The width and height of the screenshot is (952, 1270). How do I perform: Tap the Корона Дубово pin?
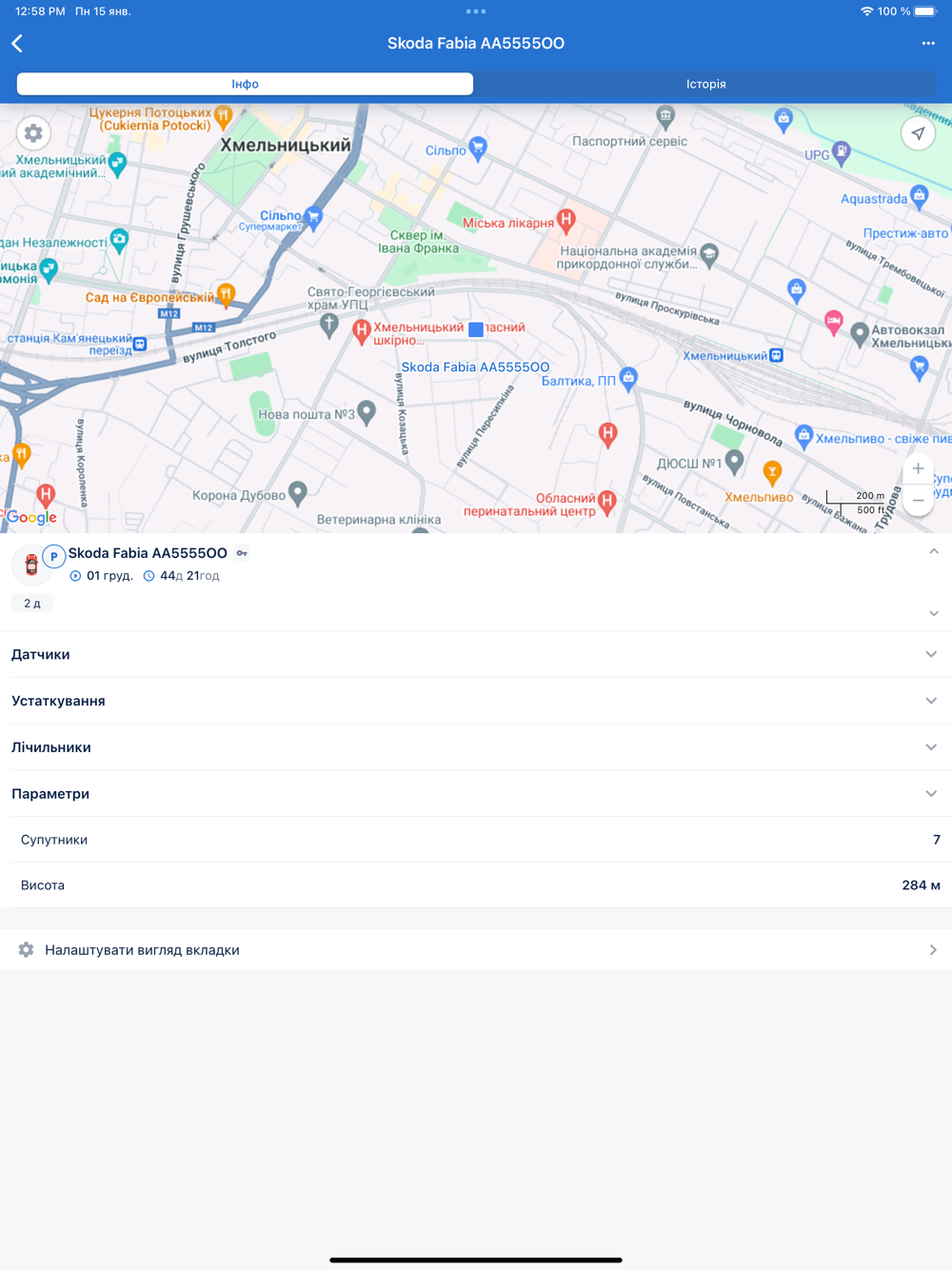[x=298, y=492]
